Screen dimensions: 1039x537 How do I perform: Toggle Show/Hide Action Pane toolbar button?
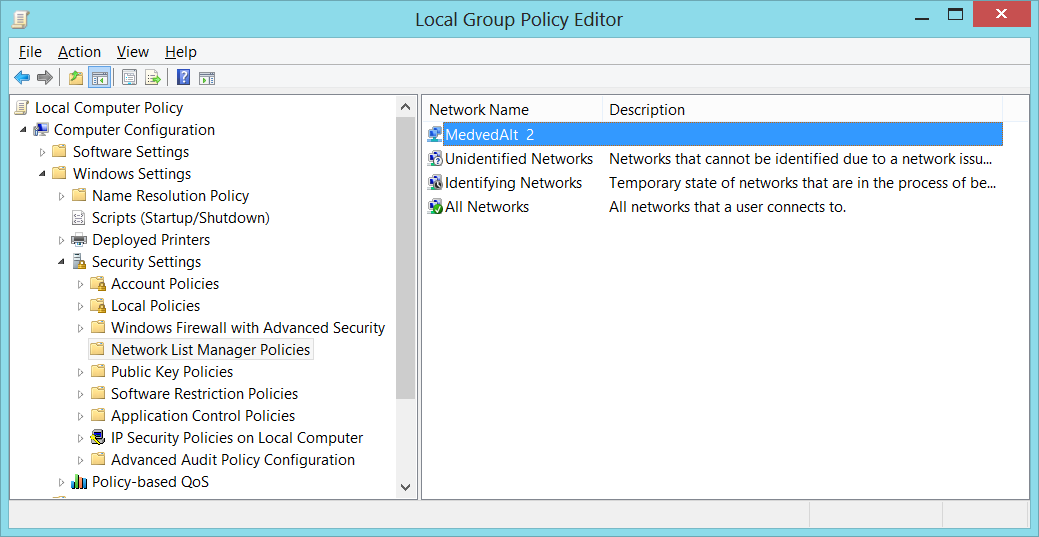click(x=207, y=78)
